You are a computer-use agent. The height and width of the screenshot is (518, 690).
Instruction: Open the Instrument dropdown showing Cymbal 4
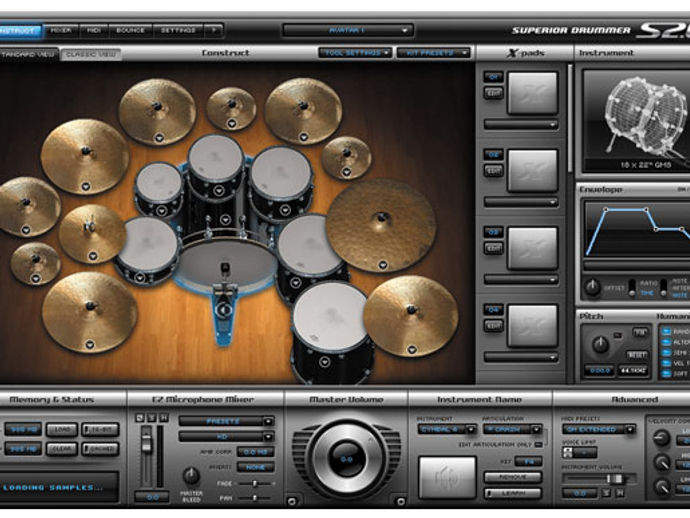click(447, 429)
